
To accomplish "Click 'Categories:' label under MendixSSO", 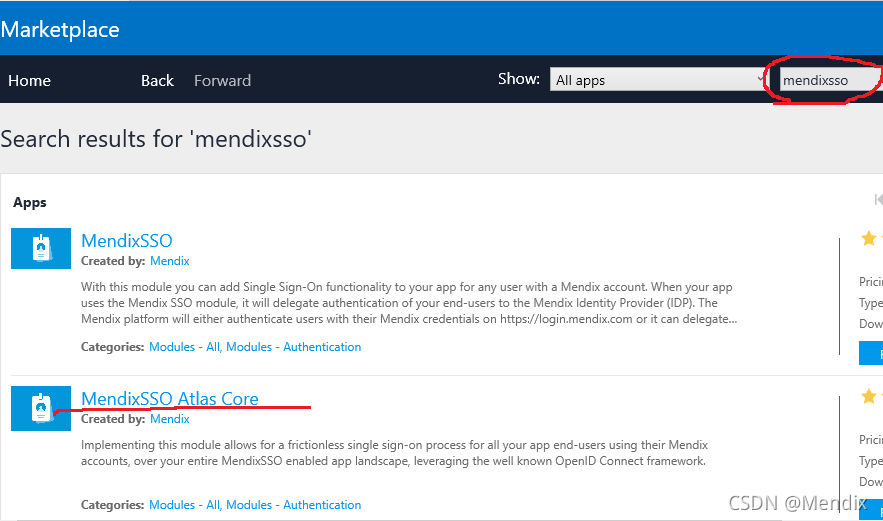I will pos(113,347).
